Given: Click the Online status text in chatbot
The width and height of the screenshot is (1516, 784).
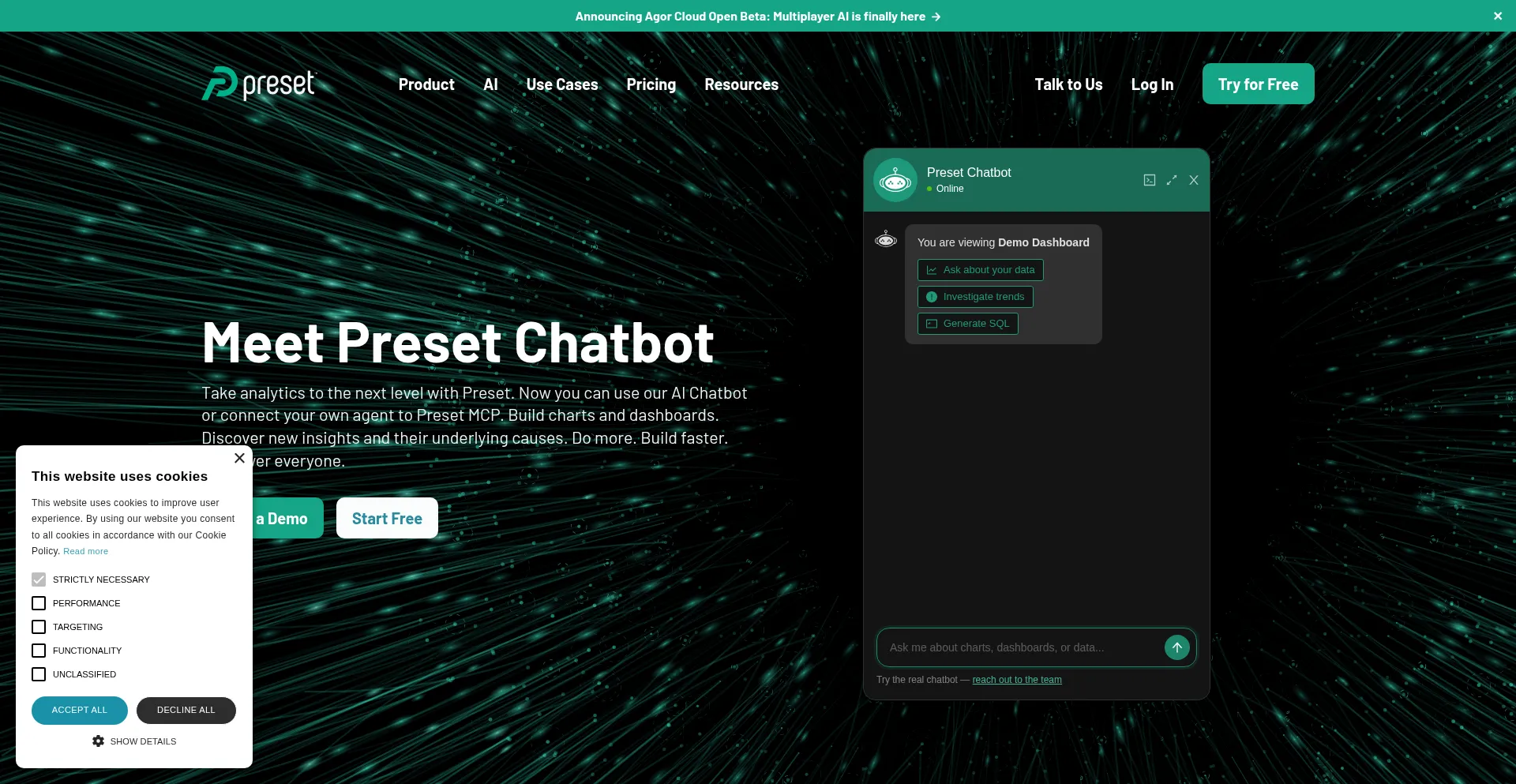Looking at the screenshot, I should click(950, 189).
